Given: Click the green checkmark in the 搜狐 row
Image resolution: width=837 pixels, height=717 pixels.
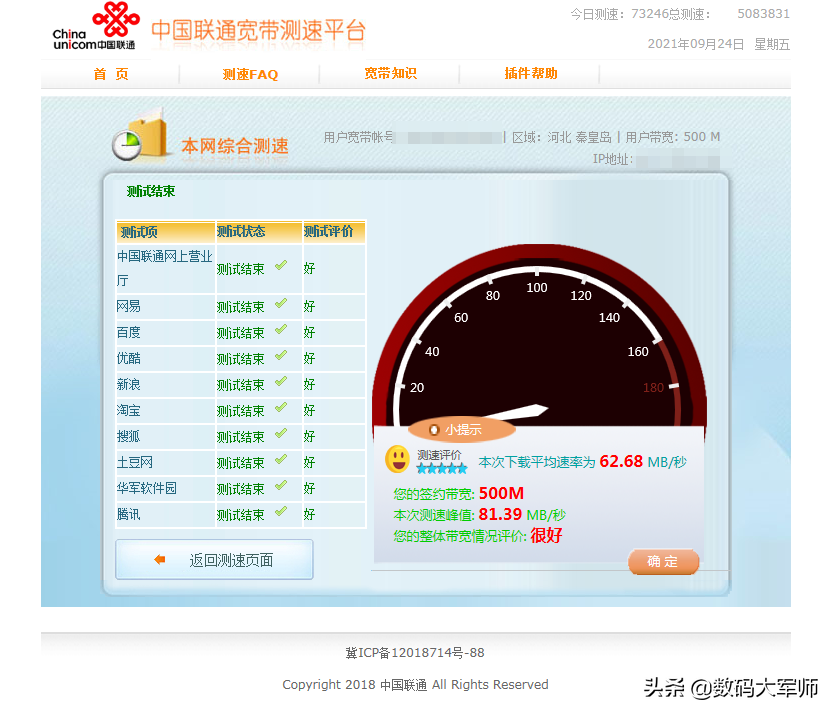Looking at the screenshot, I should pyautogui.click(x=281, y=434).
